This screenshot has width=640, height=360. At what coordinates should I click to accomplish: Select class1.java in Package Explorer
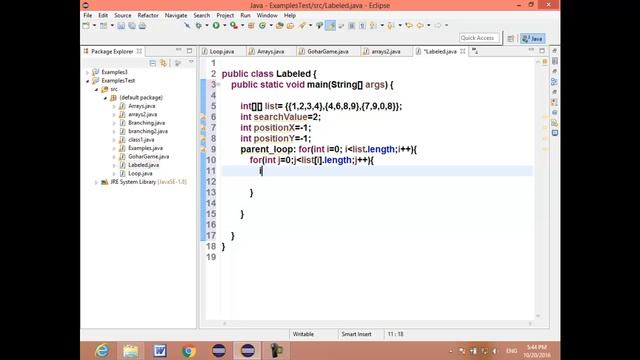pyautogui.click(x=141, y=140)
